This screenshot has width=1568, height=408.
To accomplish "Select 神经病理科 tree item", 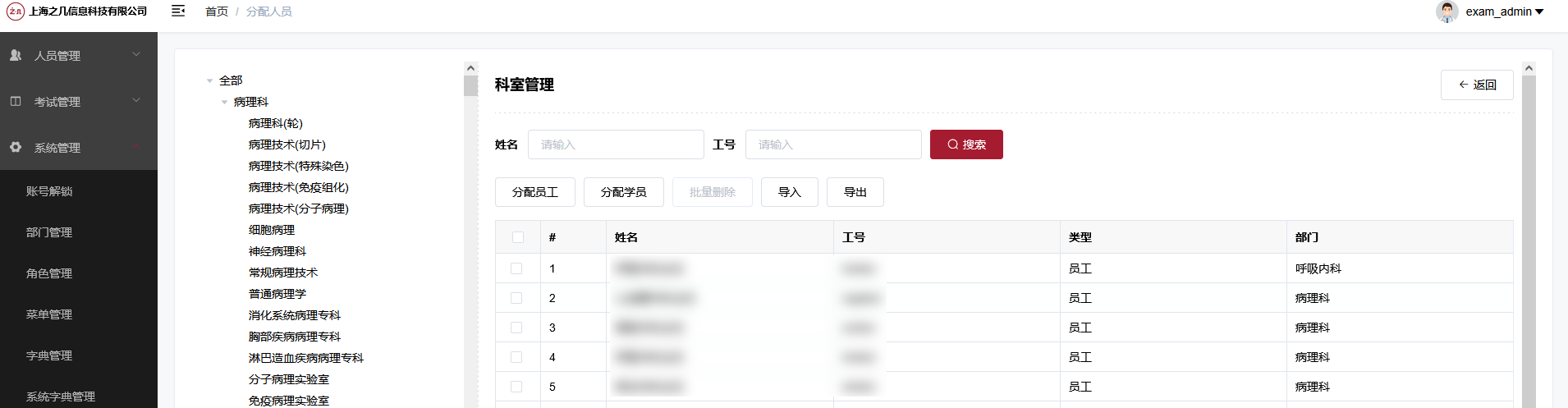I will point(277,251).
